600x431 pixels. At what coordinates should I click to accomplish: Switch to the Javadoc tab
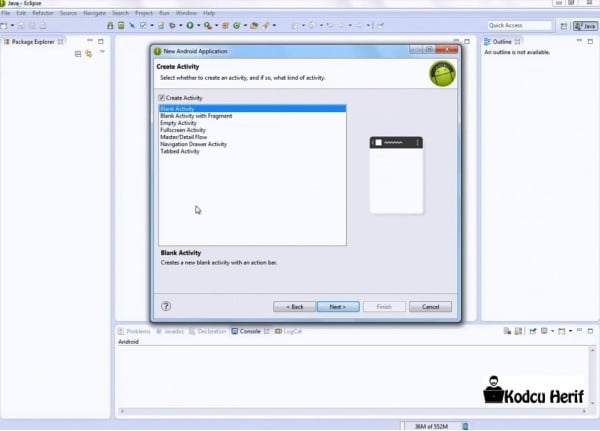170,331
